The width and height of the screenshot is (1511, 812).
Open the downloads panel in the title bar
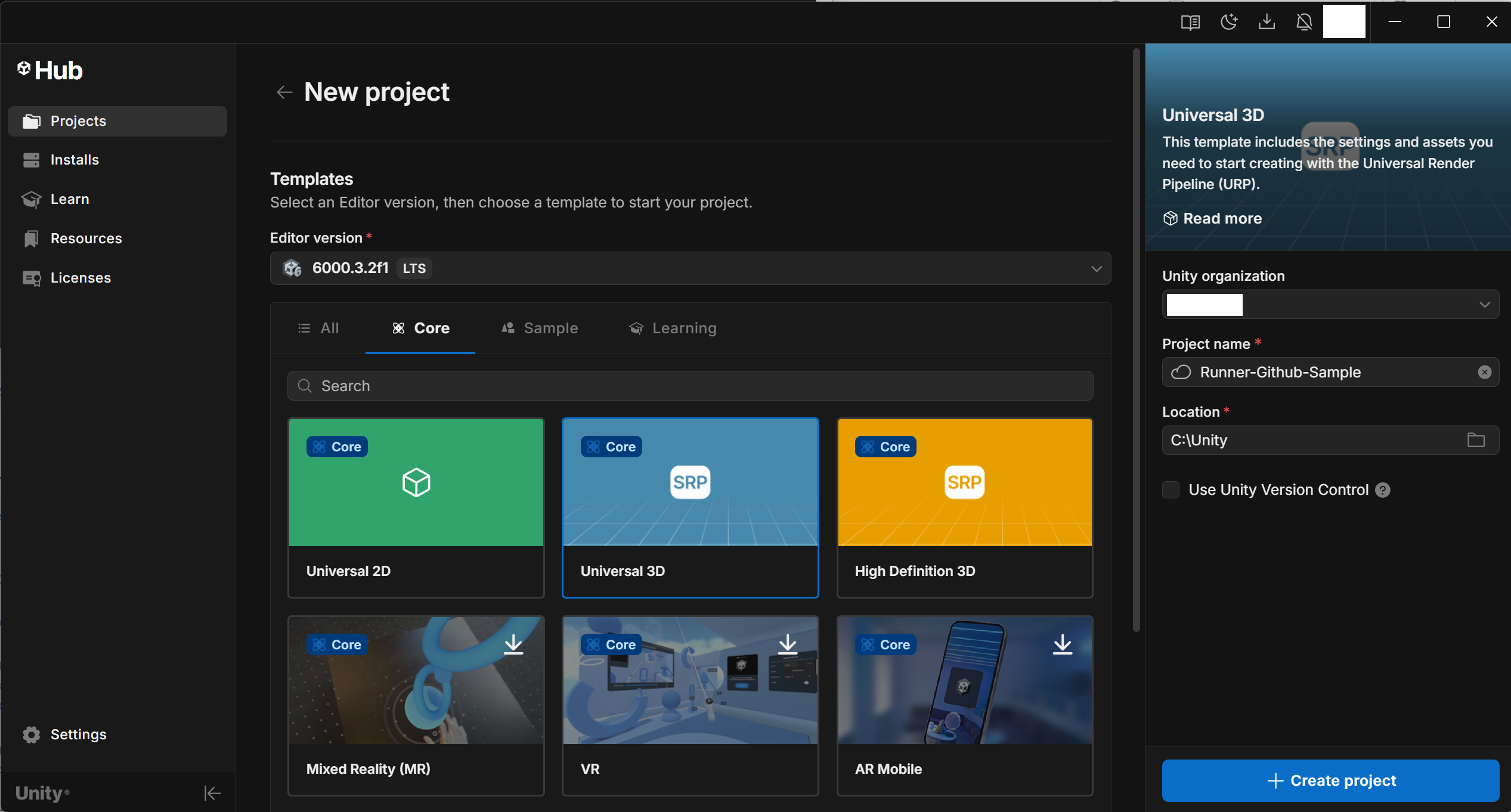(1267, 22)
